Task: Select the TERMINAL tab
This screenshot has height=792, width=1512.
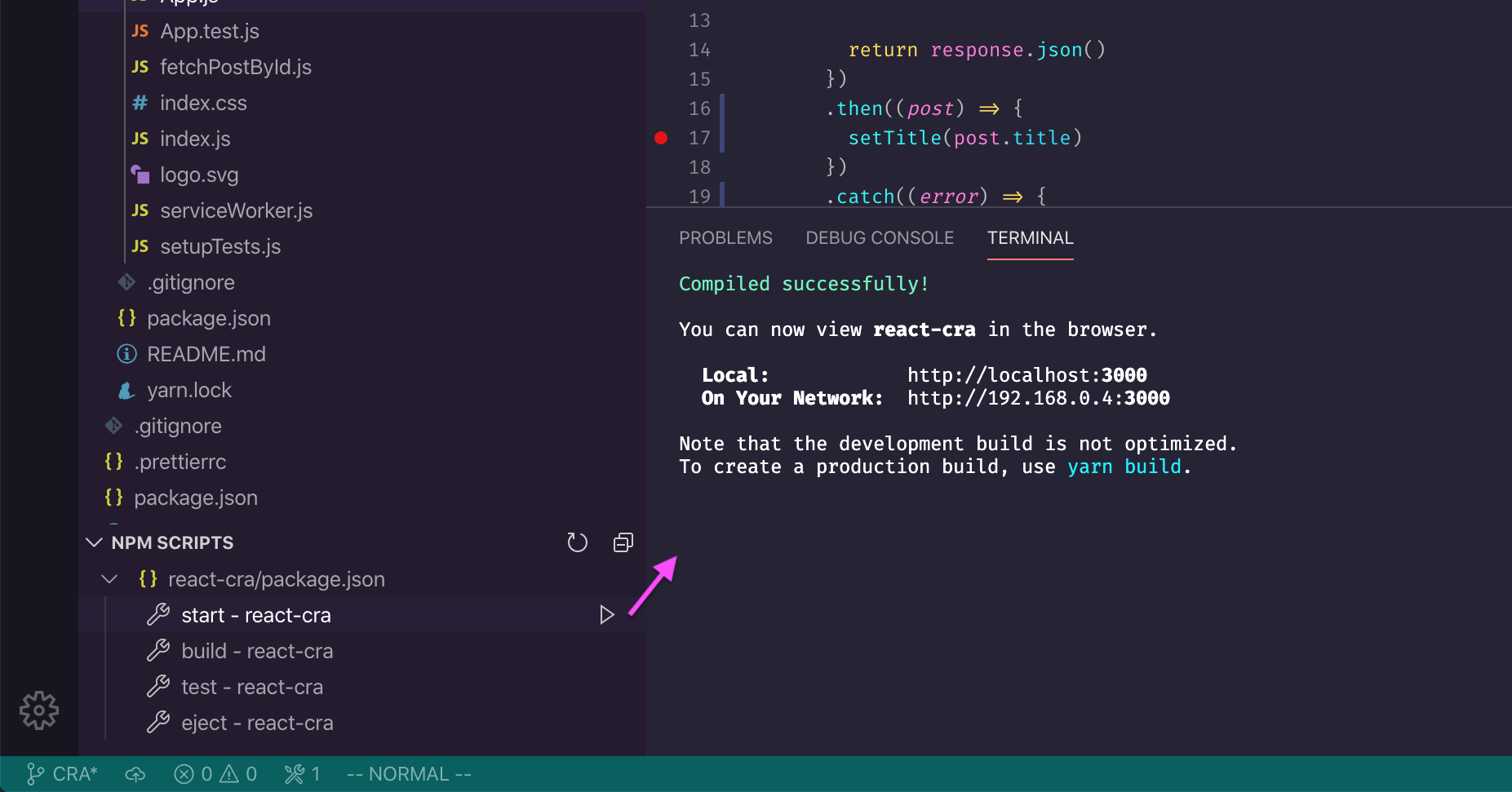Action: 1030,238
